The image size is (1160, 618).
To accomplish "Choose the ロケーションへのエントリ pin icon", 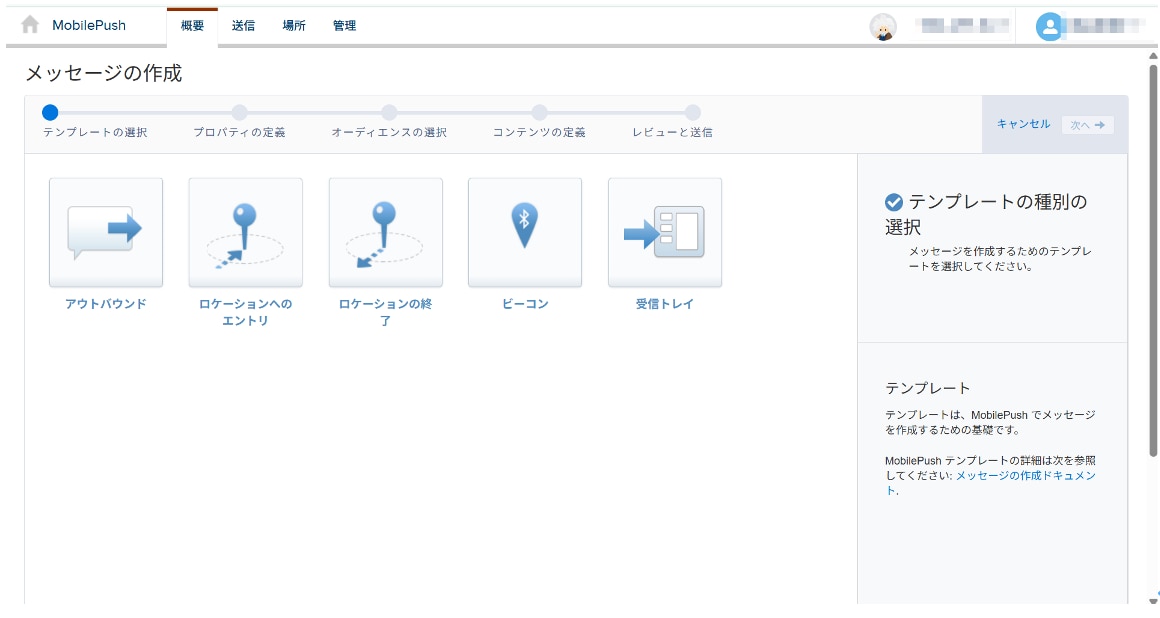I will click(x=245, y=233).
